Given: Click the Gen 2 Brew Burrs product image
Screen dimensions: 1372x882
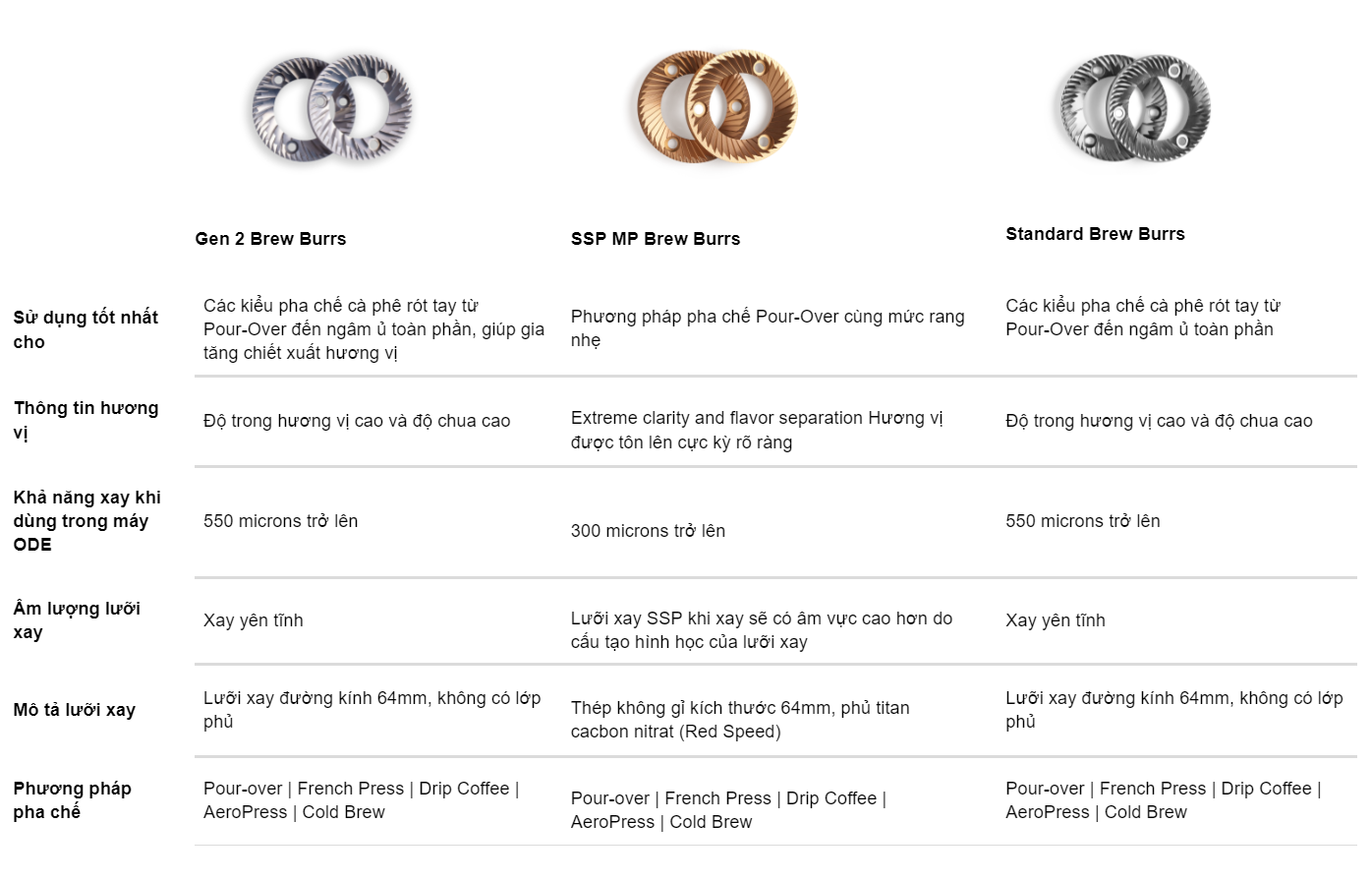Looking at the screenshot, I should point(329,109).
